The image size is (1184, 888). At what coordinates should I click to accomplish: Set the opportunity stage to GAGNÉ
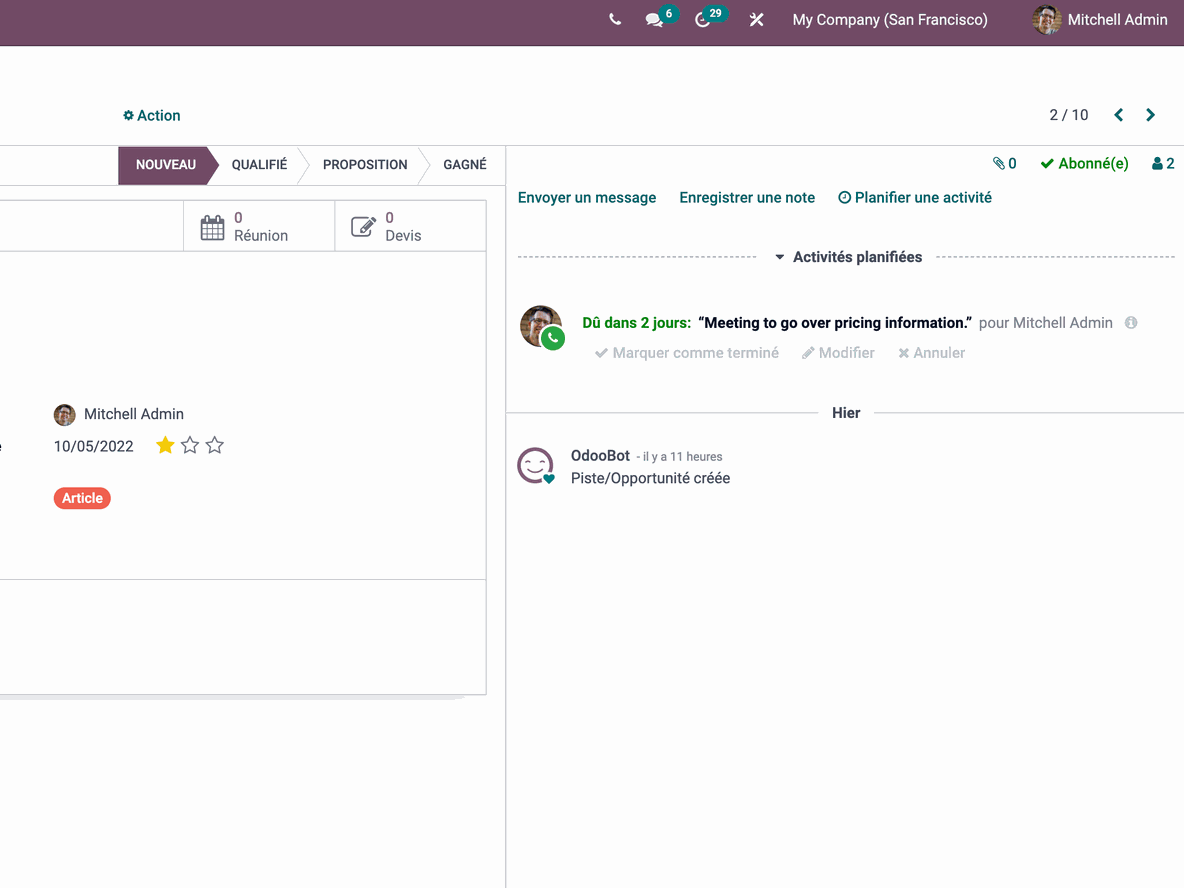click(465, 165)
